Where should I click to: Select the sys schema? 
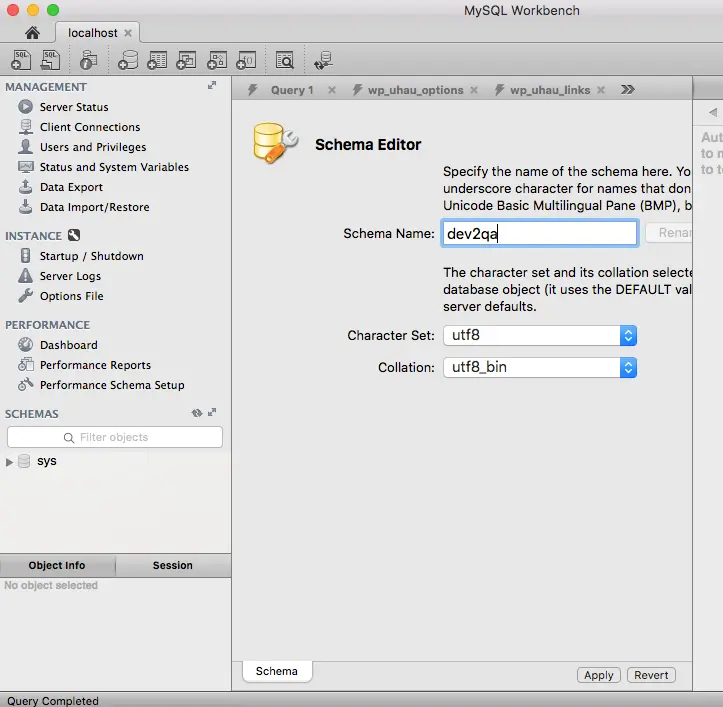(x=47, y=461)
